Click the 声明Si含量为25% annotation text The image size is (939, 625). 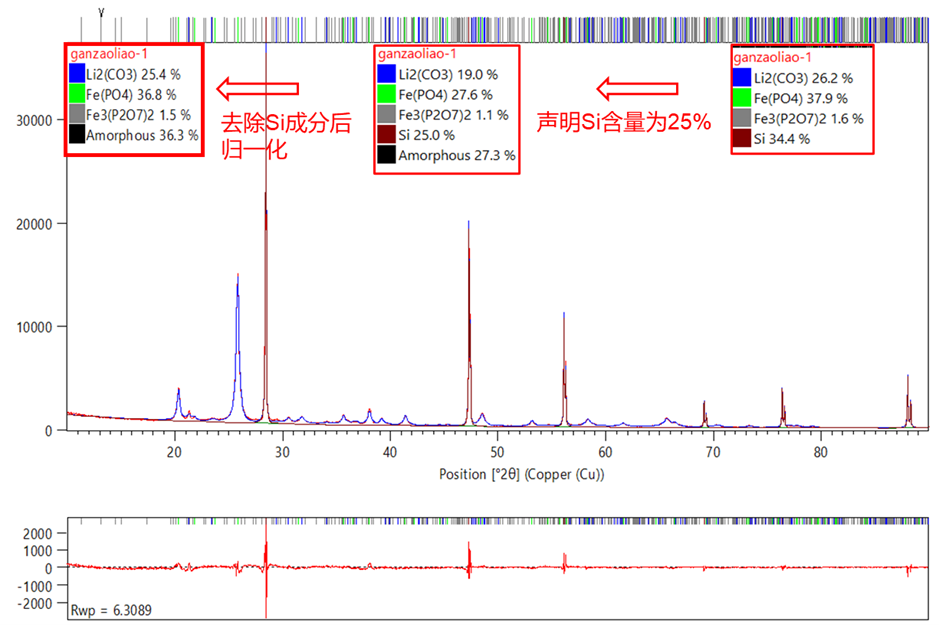[x=624, y=122]
